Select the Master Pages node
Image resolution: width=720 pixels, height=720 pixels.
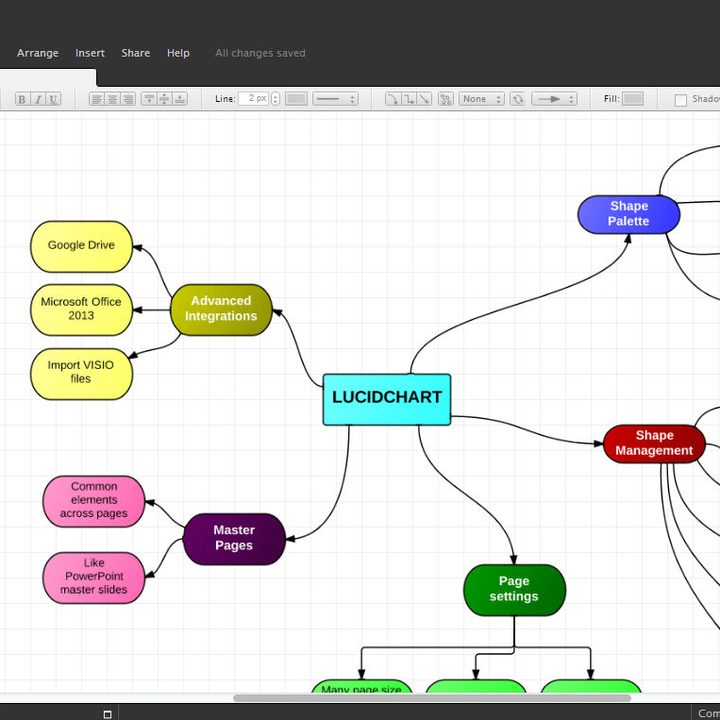[234, 539]
